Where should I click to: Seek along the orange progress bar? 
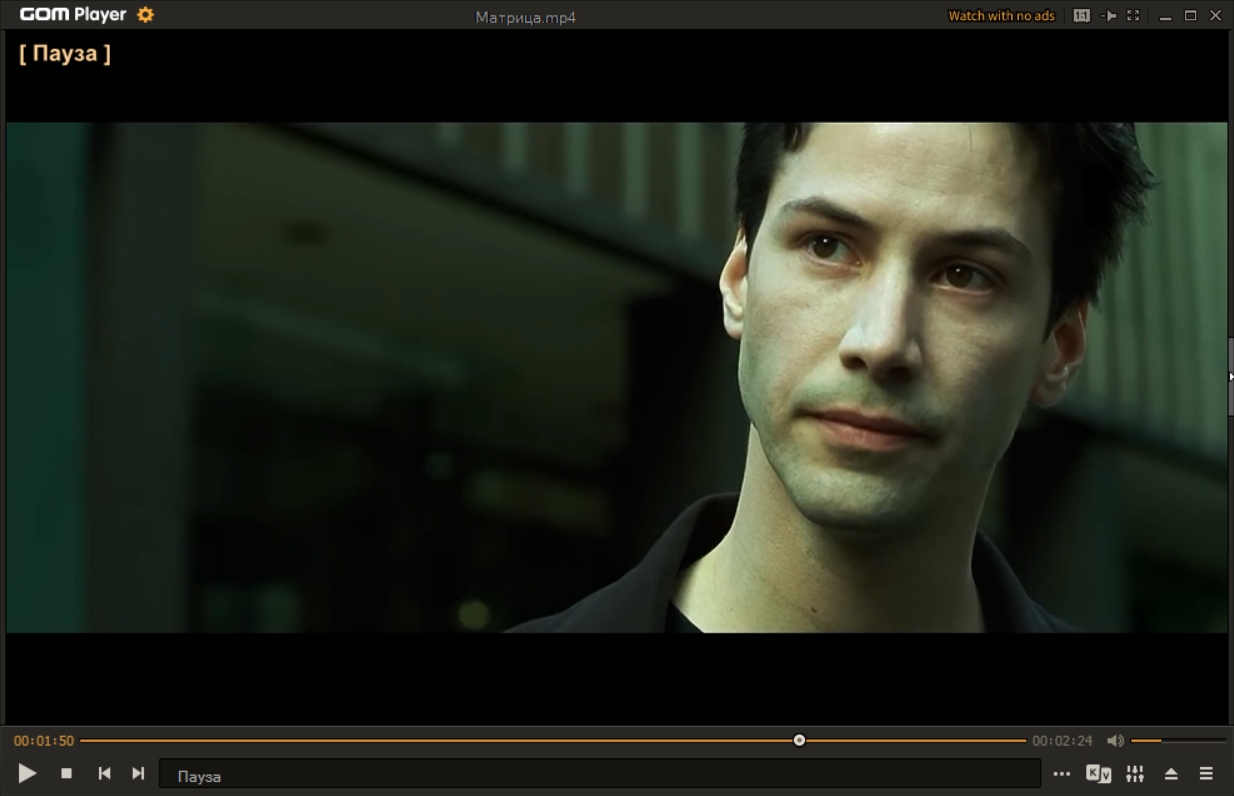(x=553, y=741)
